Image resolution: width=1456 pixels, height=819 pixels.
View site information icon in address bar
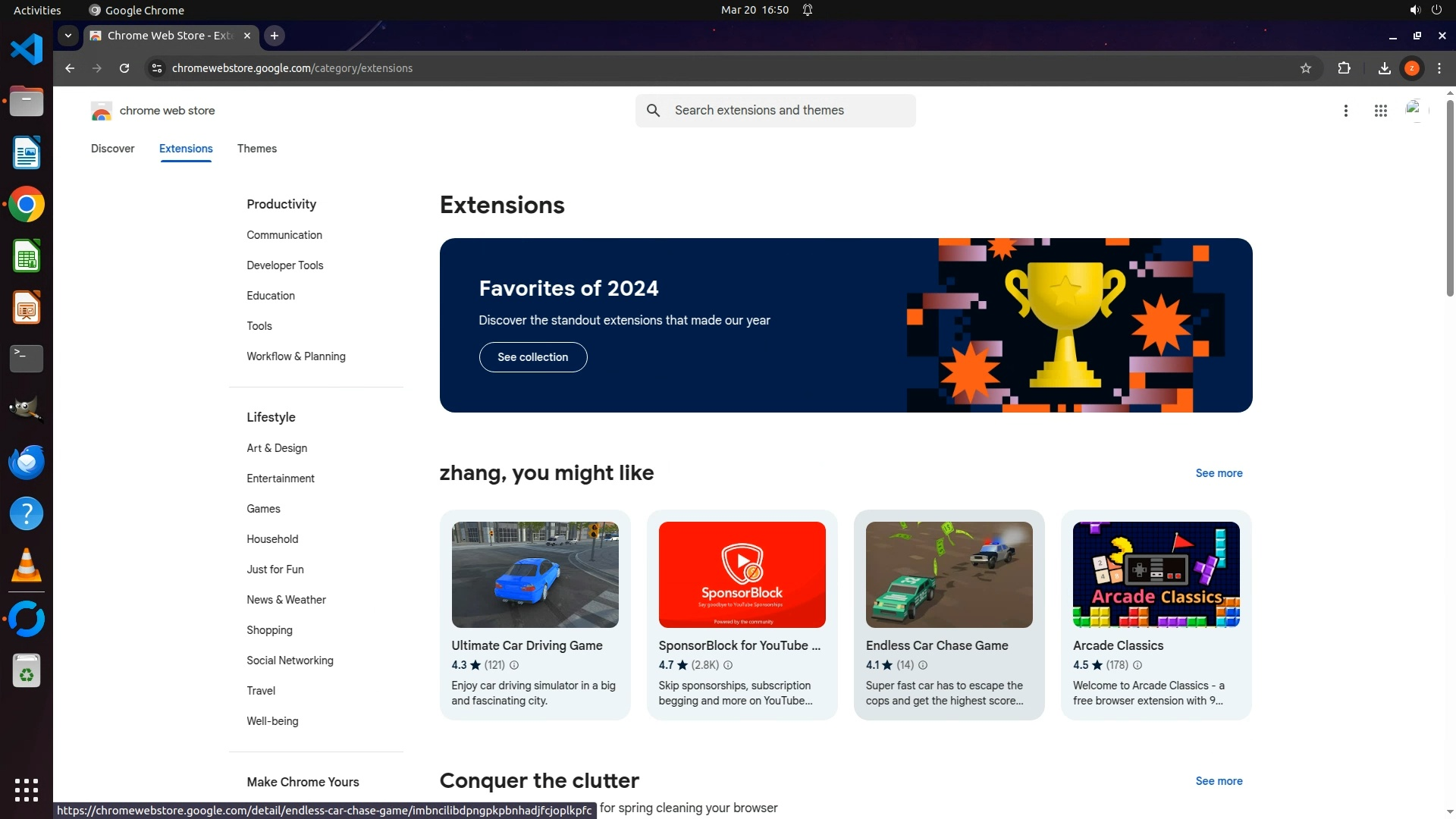[x=156, y=68]
